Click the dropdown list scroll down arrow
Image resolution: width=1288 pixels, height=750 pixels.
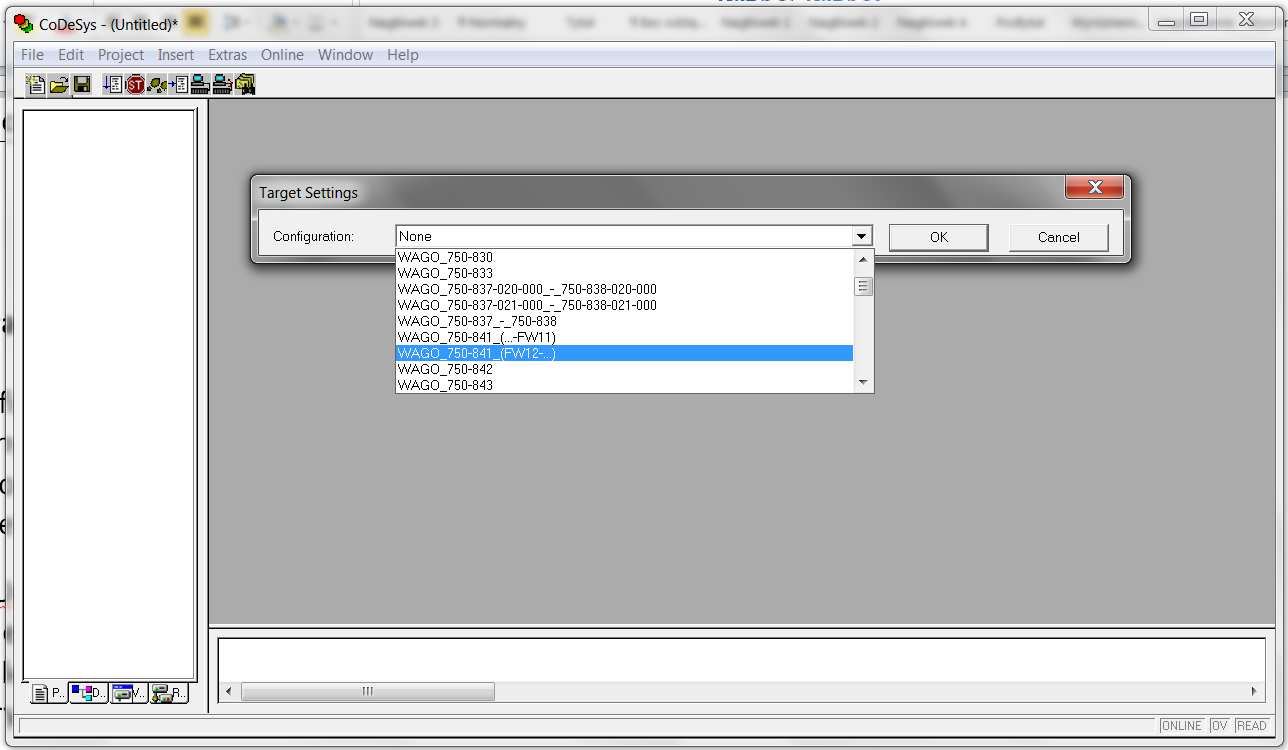coord(863,382)
